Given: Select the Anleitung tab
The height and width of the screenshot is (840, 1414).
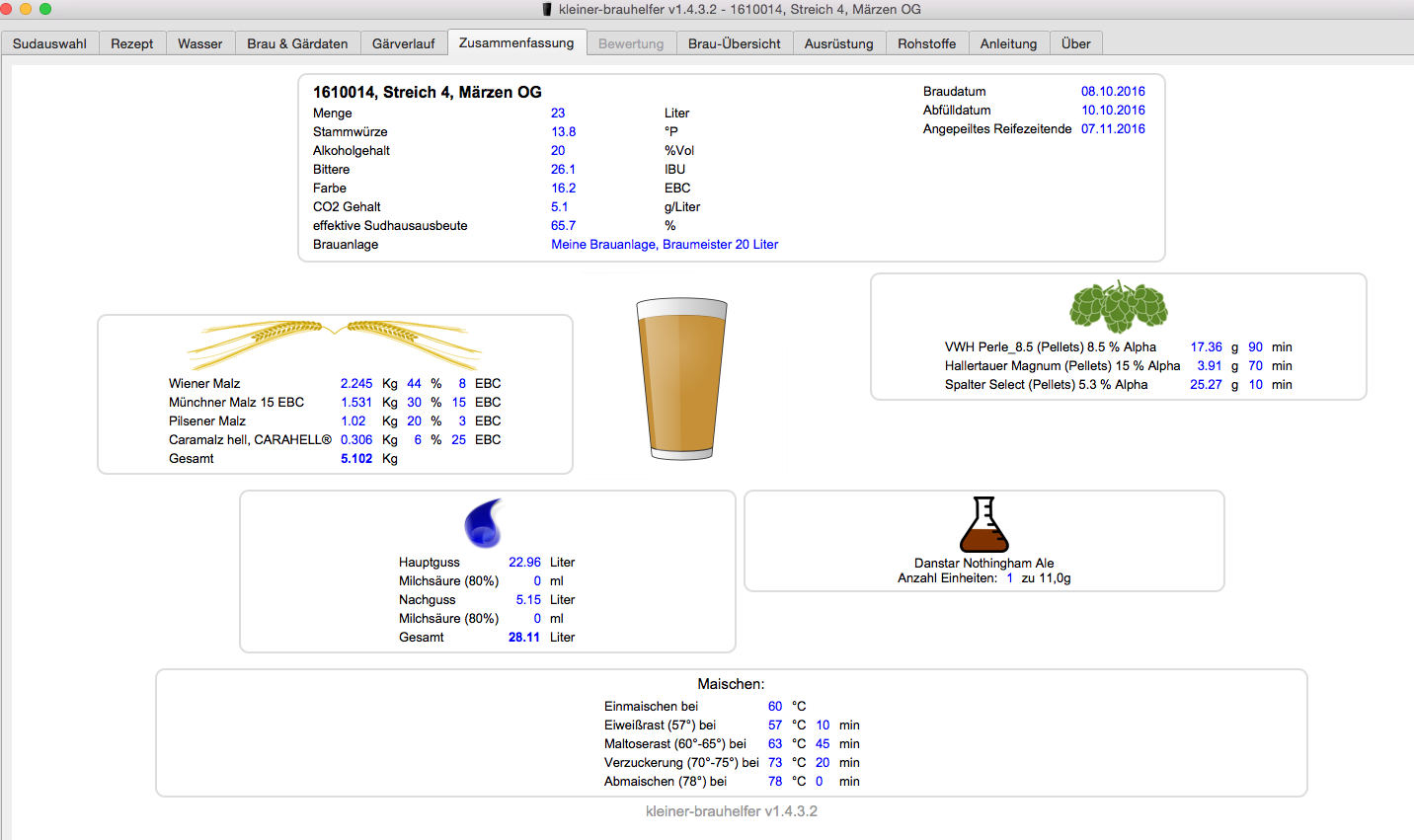Looking at the screenshot, I should click(1008, 43).
